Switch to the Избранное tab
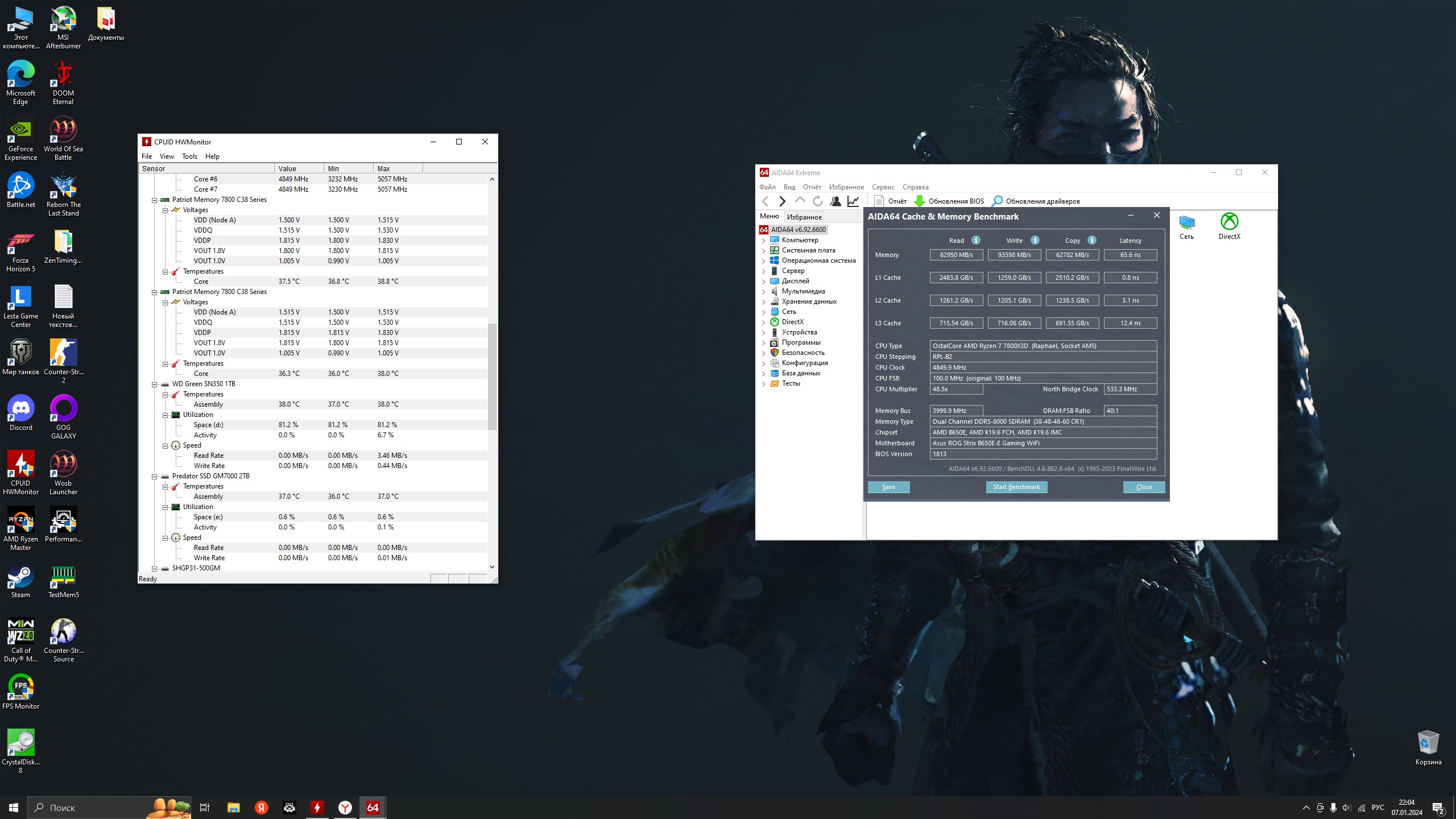 [804, 217]
